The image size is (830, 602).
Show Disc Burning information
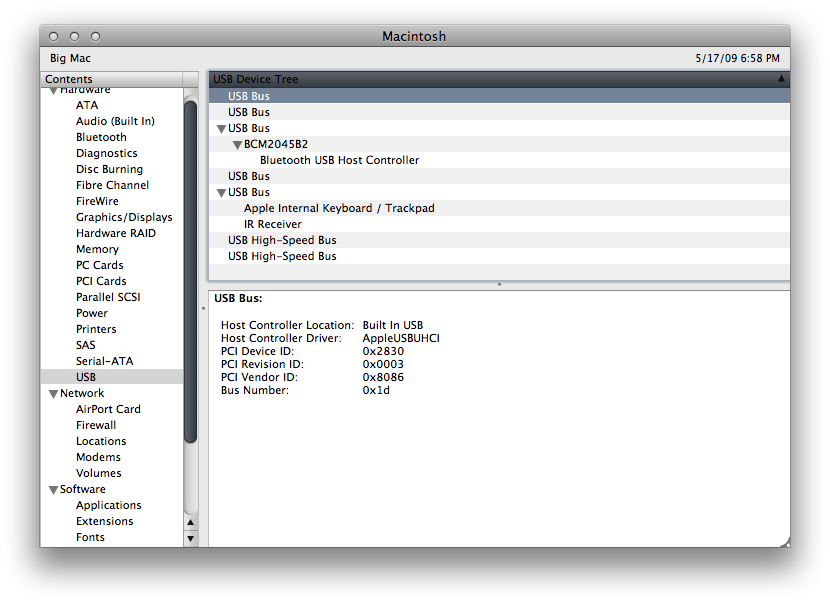click(109, 169)
